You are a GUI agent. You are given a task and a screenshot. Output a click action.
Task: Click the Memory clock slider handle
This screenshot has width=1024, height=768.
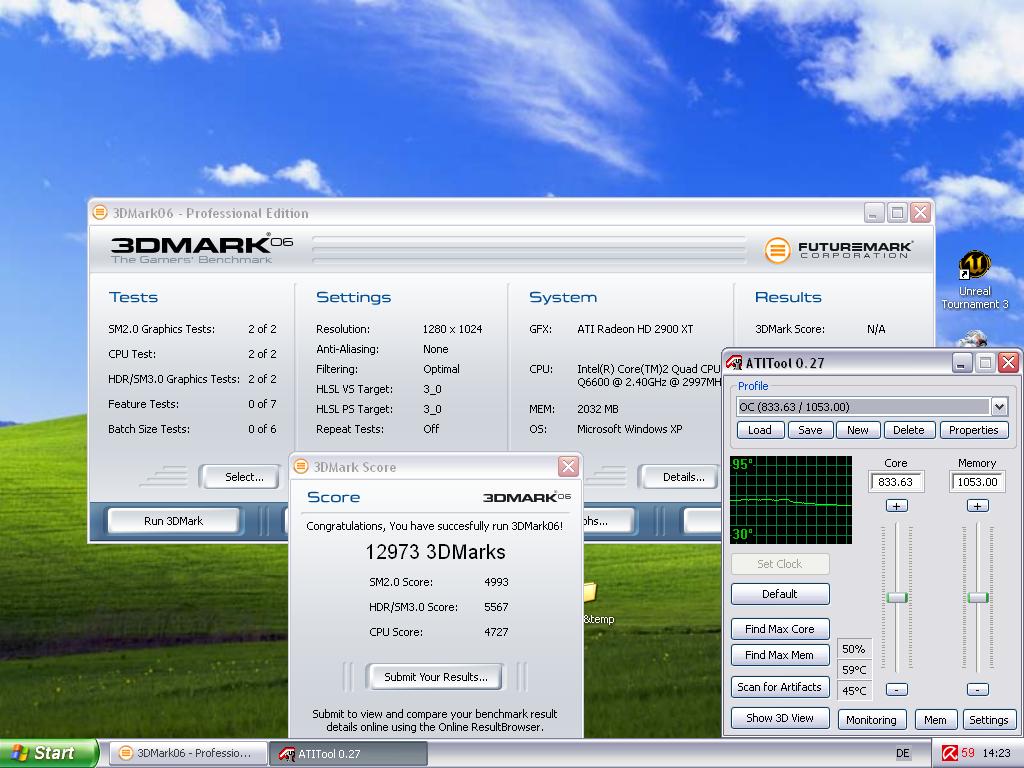(977, 598)
